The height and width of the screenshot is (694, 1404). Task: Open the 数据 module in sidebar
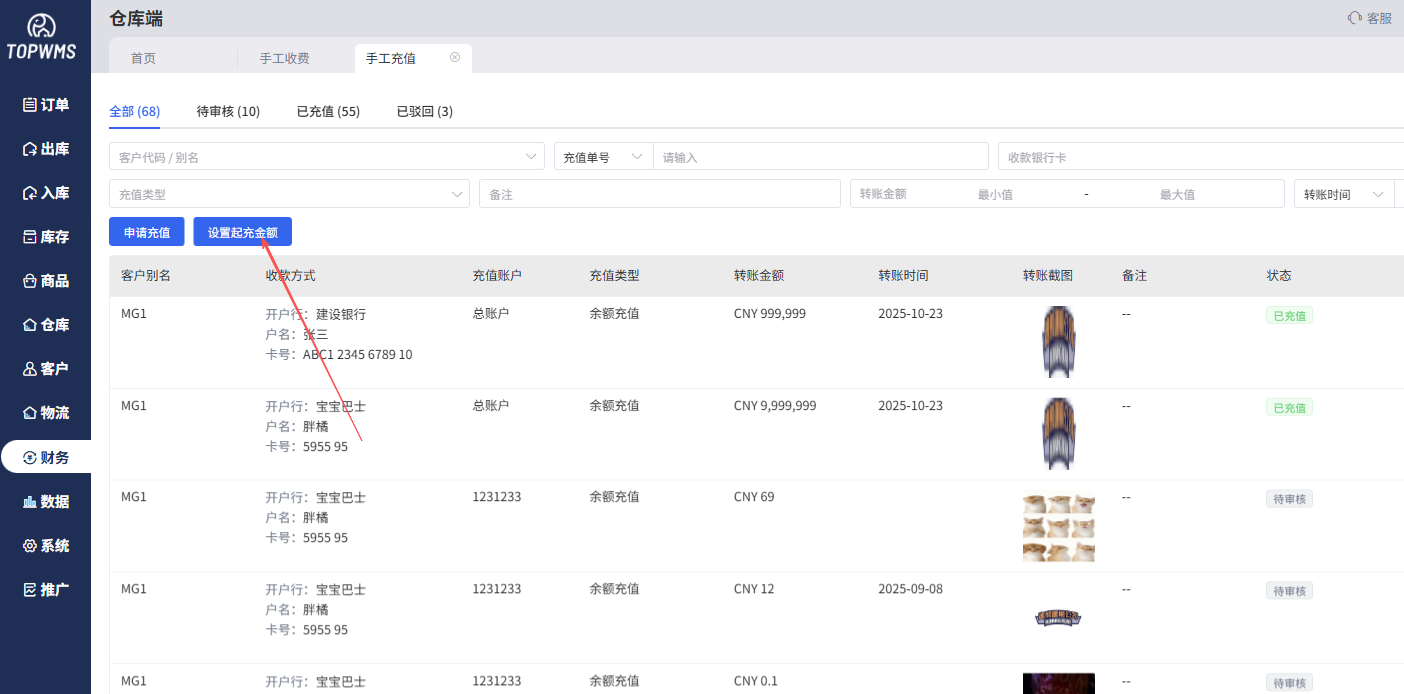(45, 501)
